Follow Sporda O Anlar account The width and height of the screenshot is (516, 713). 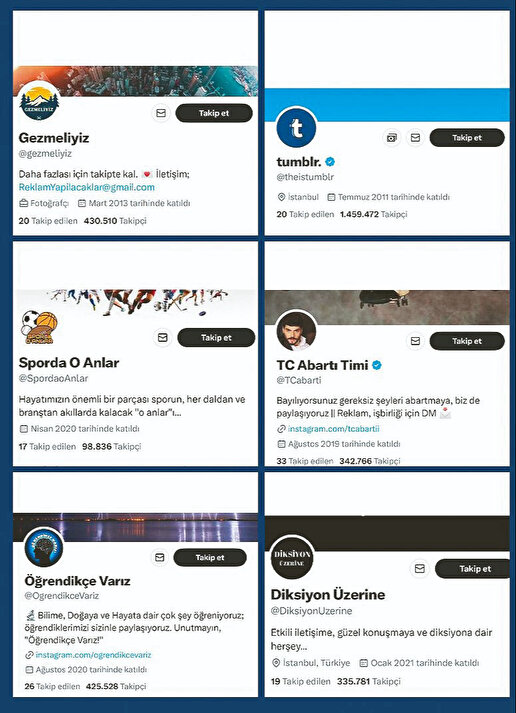(216, 337)
